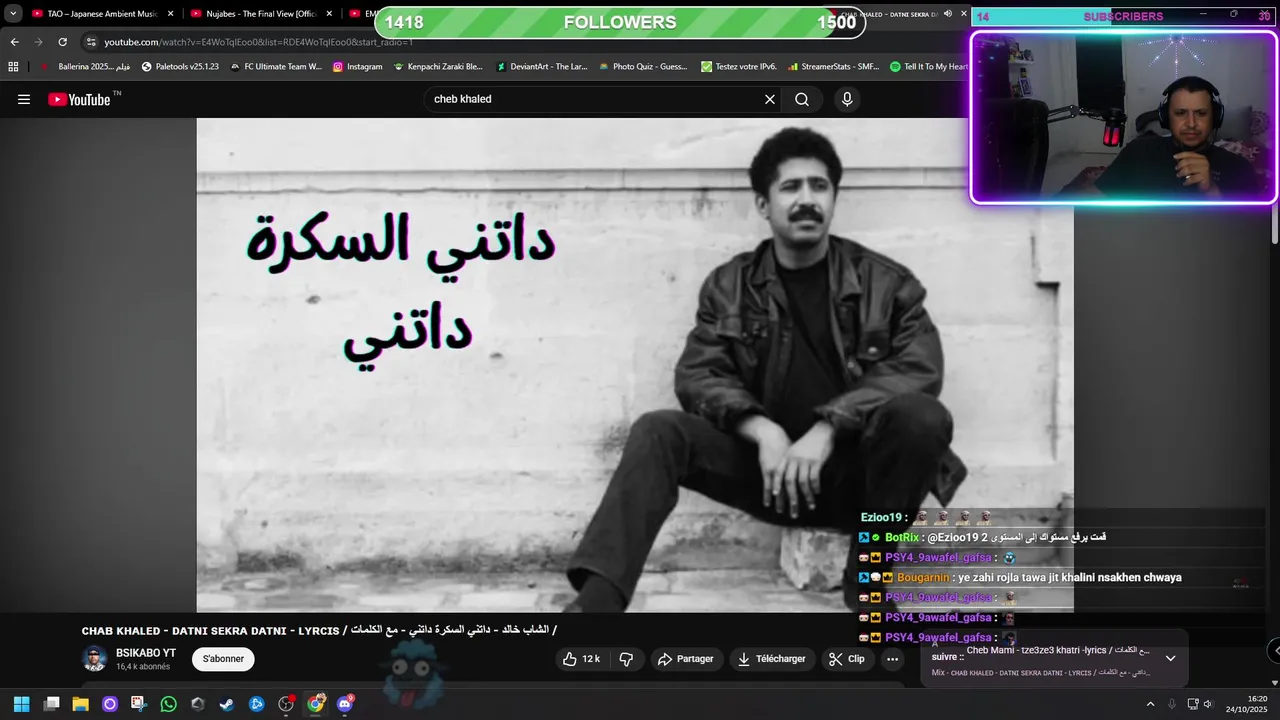Image resolution: width=1280 pixels, height=720 pixels.
Task: Open the DeviantArt bookmark
Action: pos(542,67)
